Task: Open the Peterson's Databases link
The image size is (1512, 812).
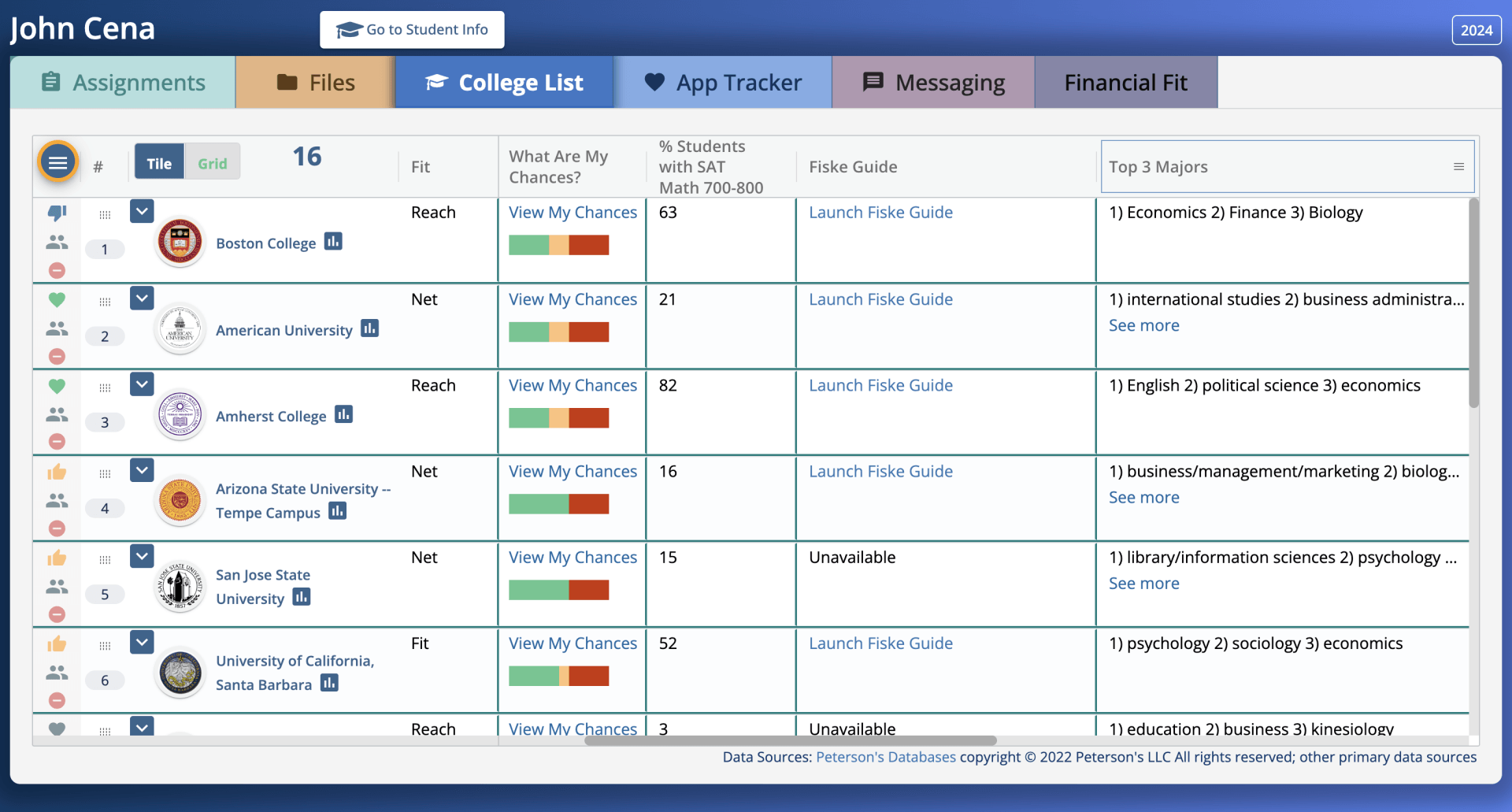Action: tap(886, 757)
